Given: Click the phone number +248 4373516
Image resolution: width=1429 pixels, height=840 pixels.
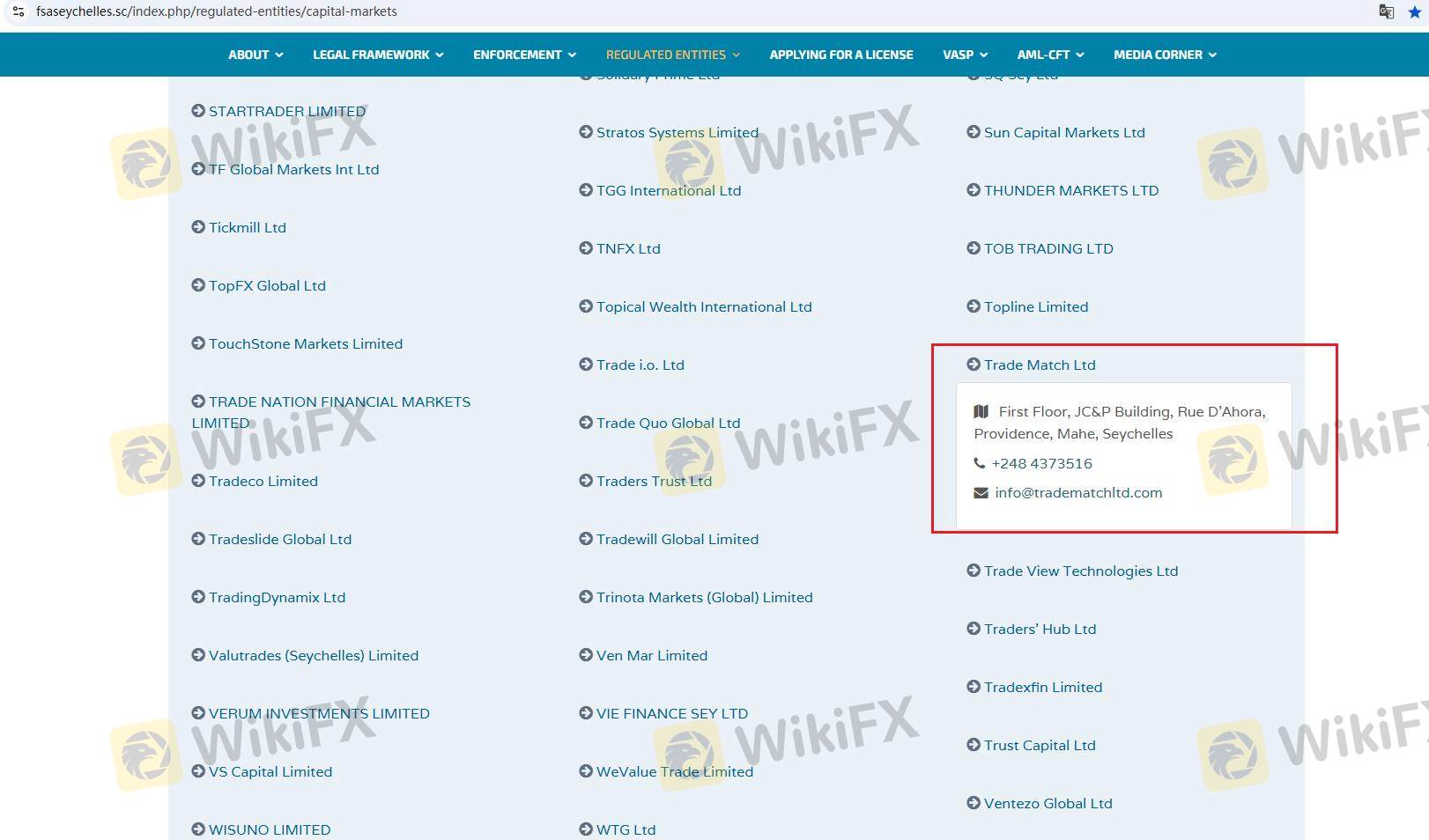Looking at the screenshot, I should pyautogui.click(x=1041, y=463).
